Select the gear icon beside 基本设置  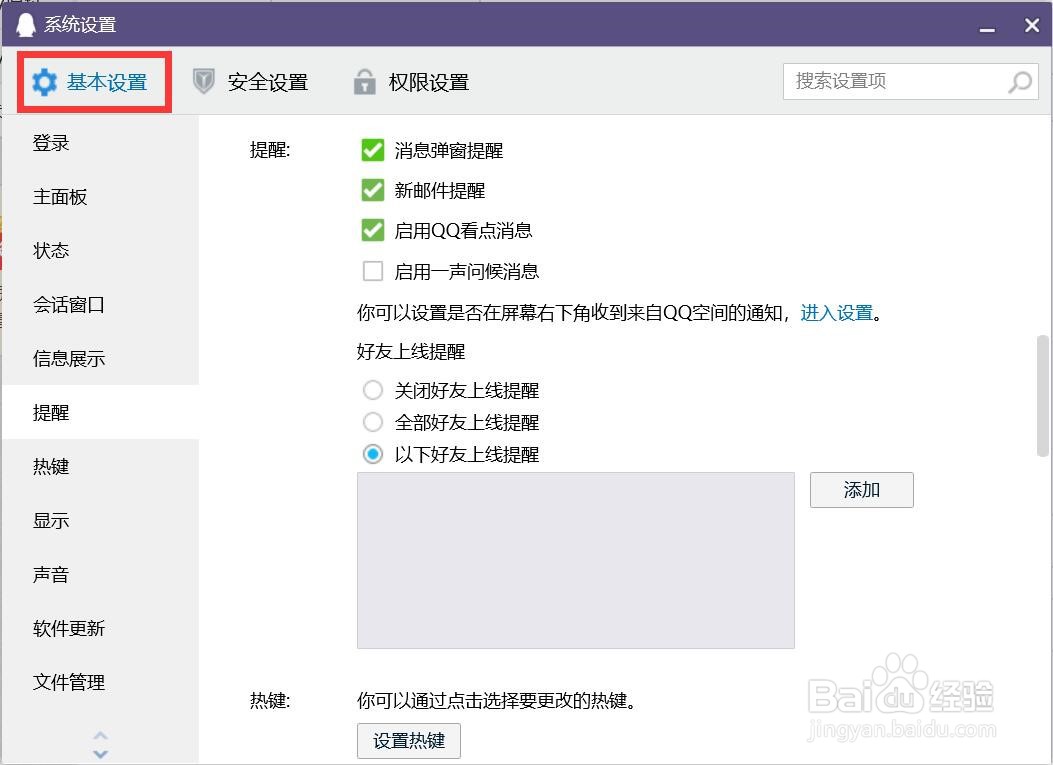pos(44,82)
